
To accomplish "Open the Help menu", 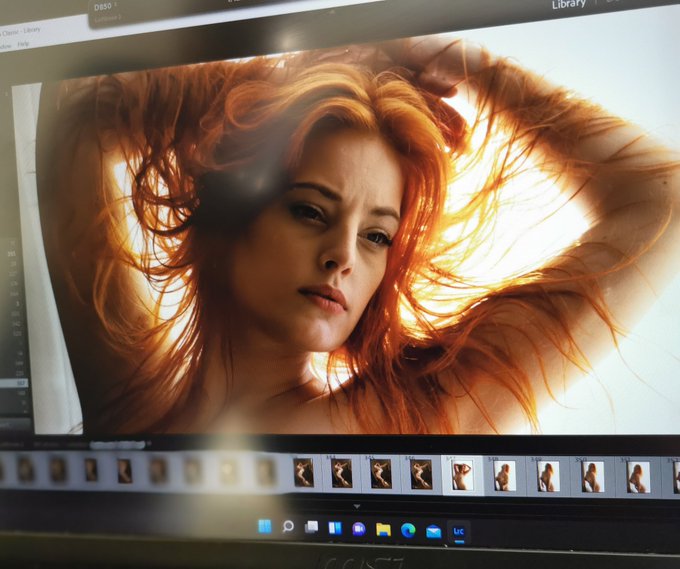I will [23, 44].
